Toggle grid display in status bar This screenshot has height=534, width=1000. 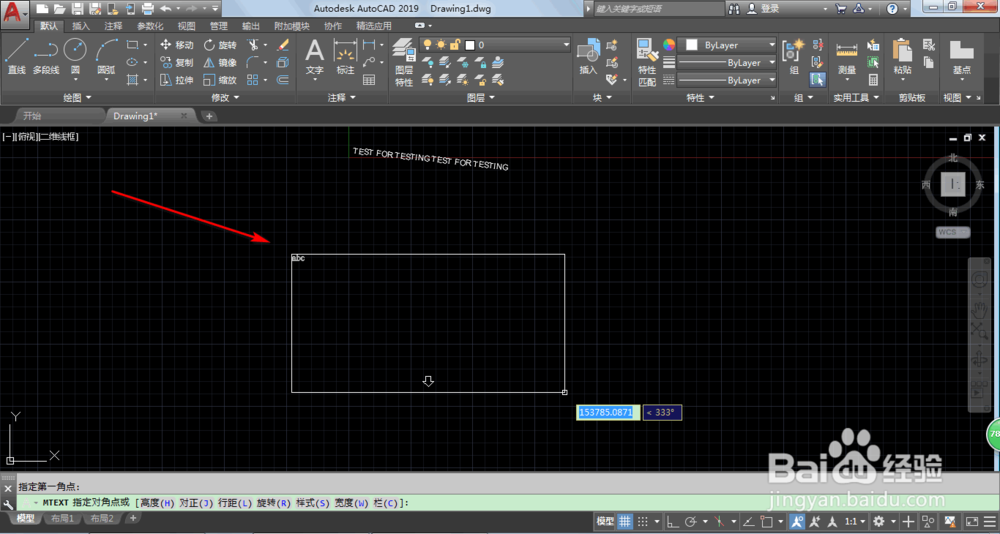[x=624, y=521]
